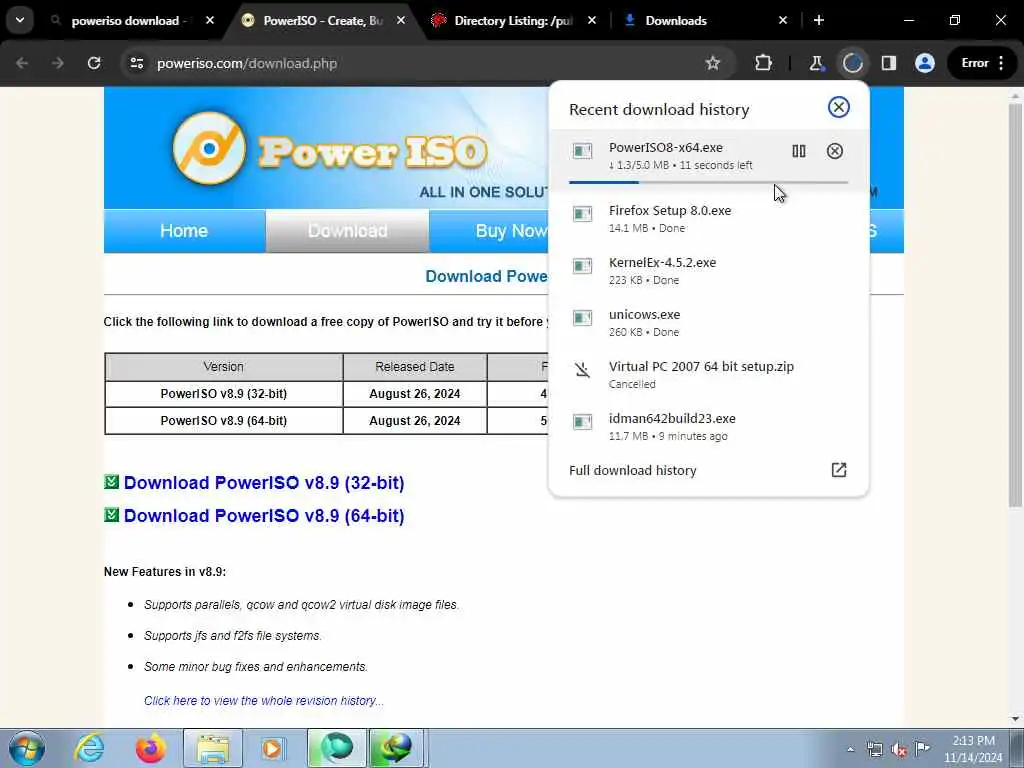Image resolution: width=1024 pixels, height=768 pixels.
Task: Close the PowerISO - Create tab
Action: coord(401,20)
